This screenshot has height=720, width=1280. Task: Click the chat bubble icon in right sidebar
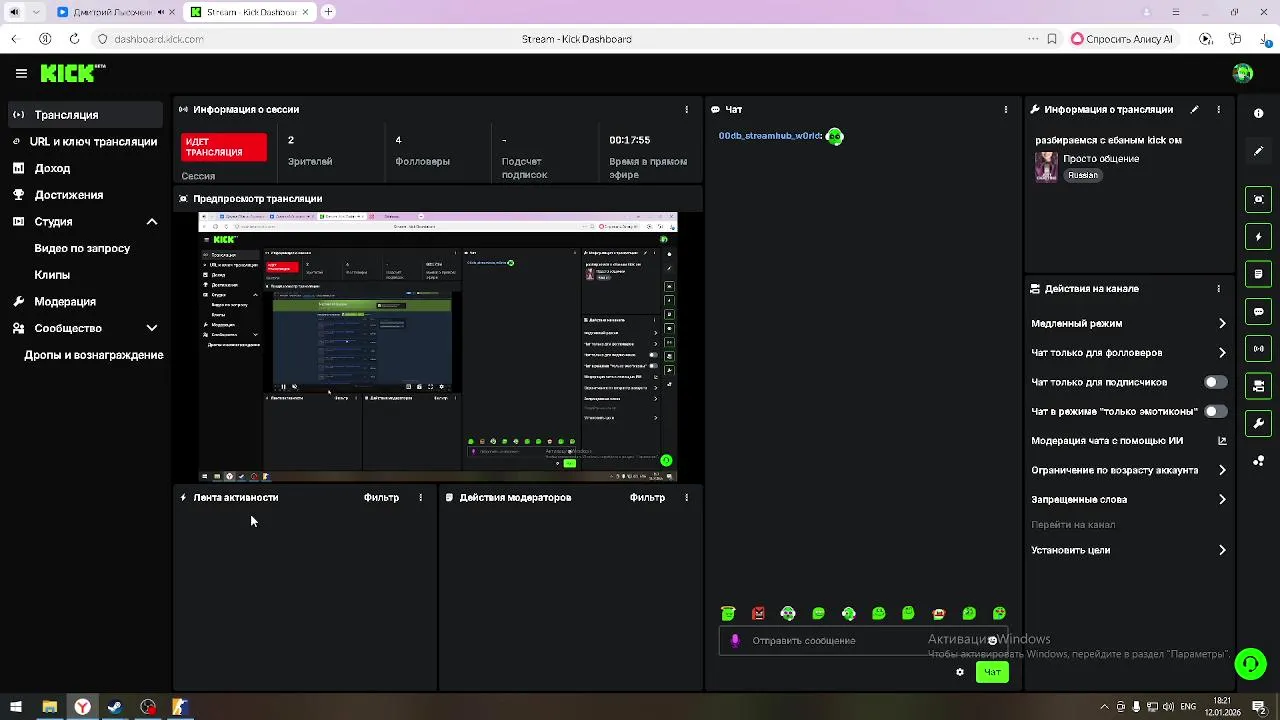[x=1259, y=312]
